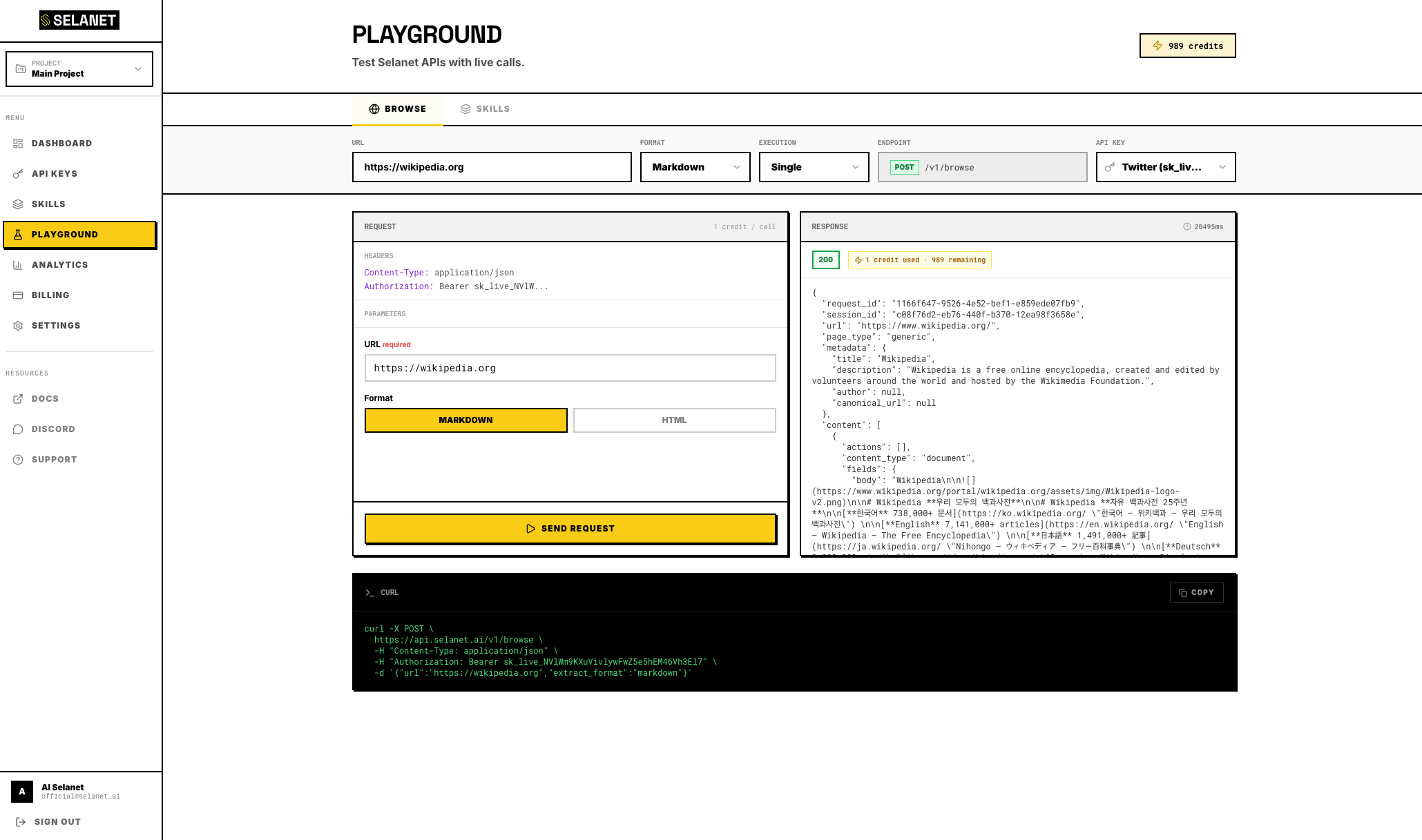This screenshot has height=840, width=1422.
Task: Click the 989 credits badge
Action: tap(1187, 46)
